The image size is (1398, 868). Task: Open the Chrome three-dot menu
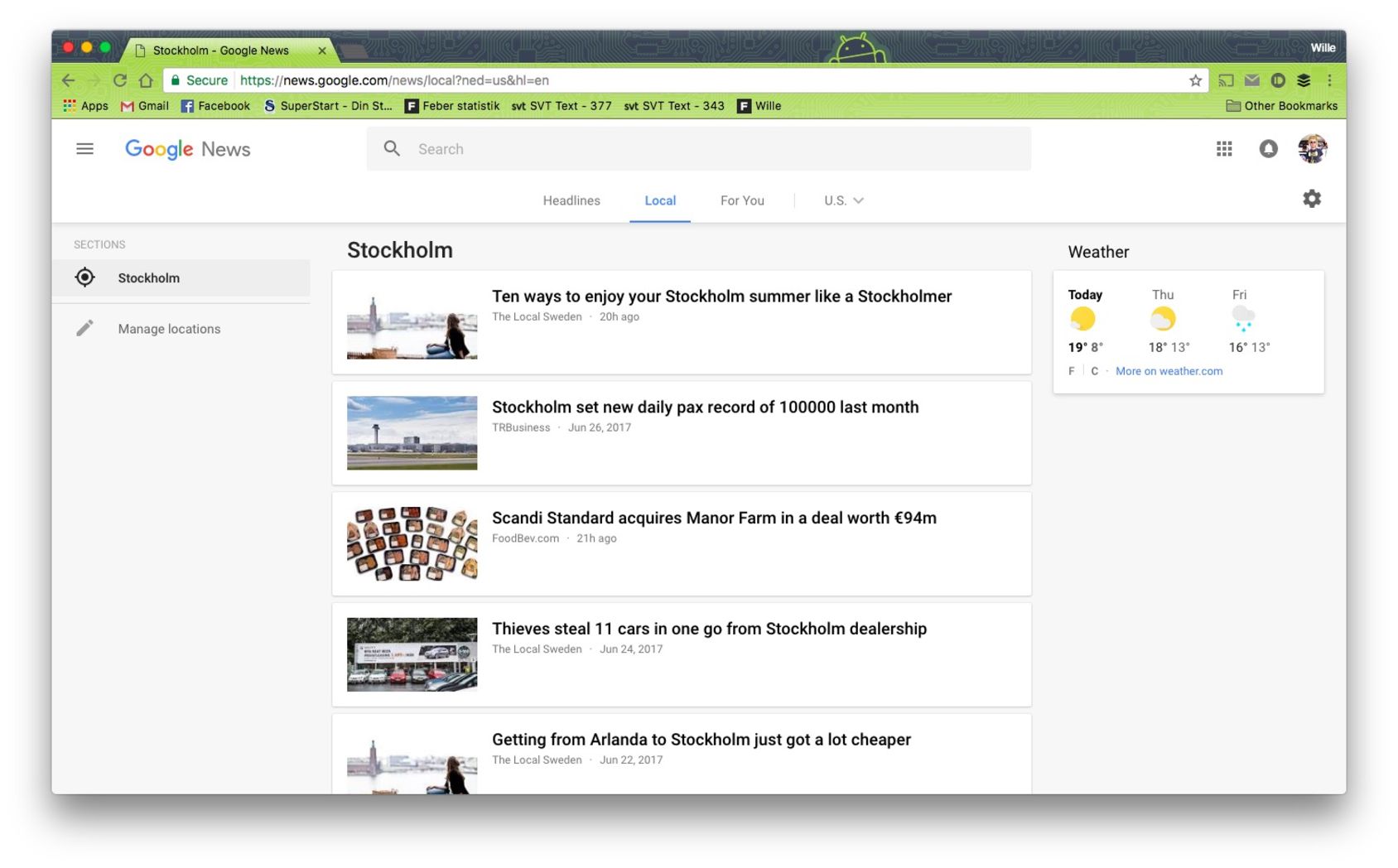tap(1329, 80)
